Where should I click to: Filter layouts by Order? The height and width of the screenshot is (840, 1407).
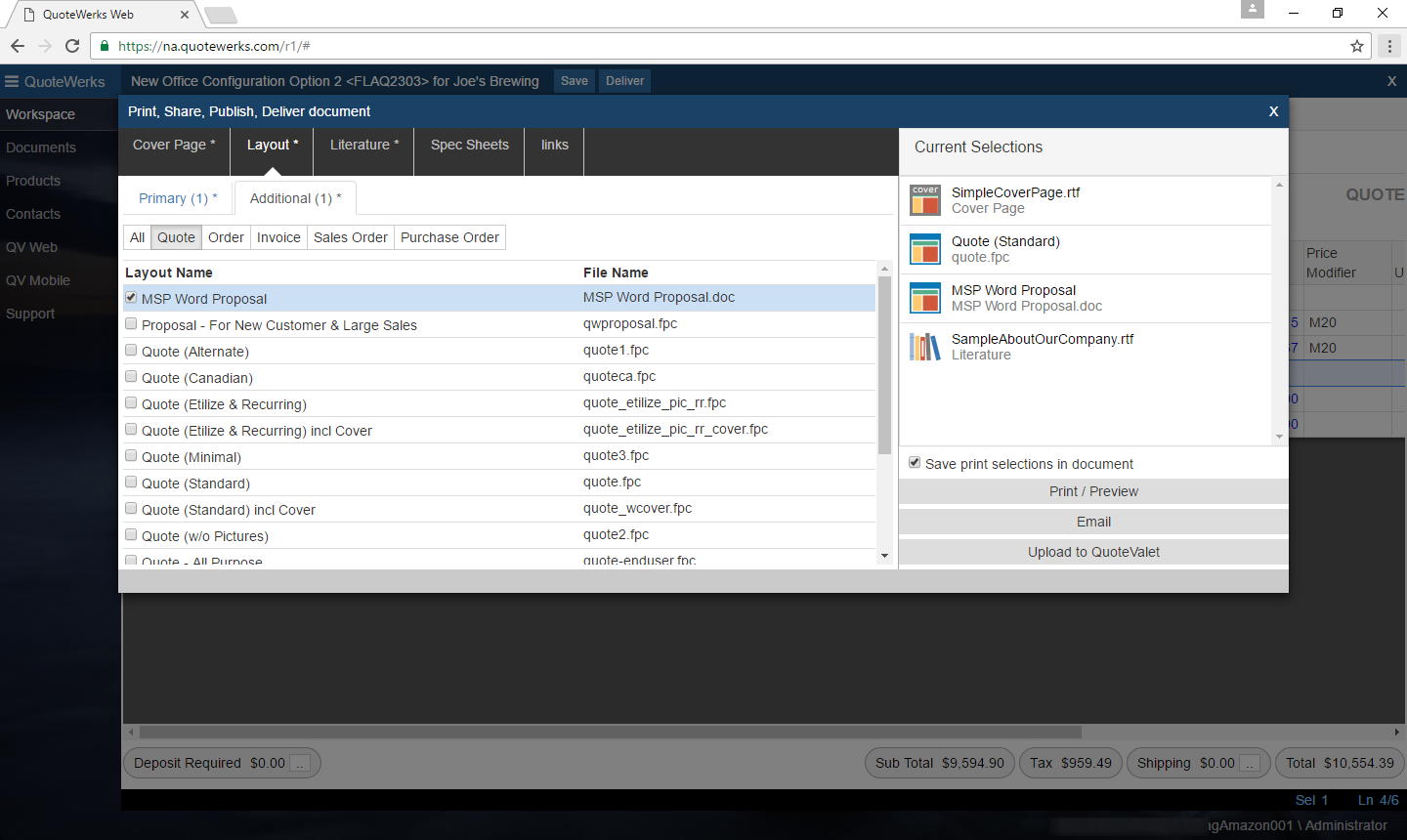pyautogui.click(x=226, y=237)
